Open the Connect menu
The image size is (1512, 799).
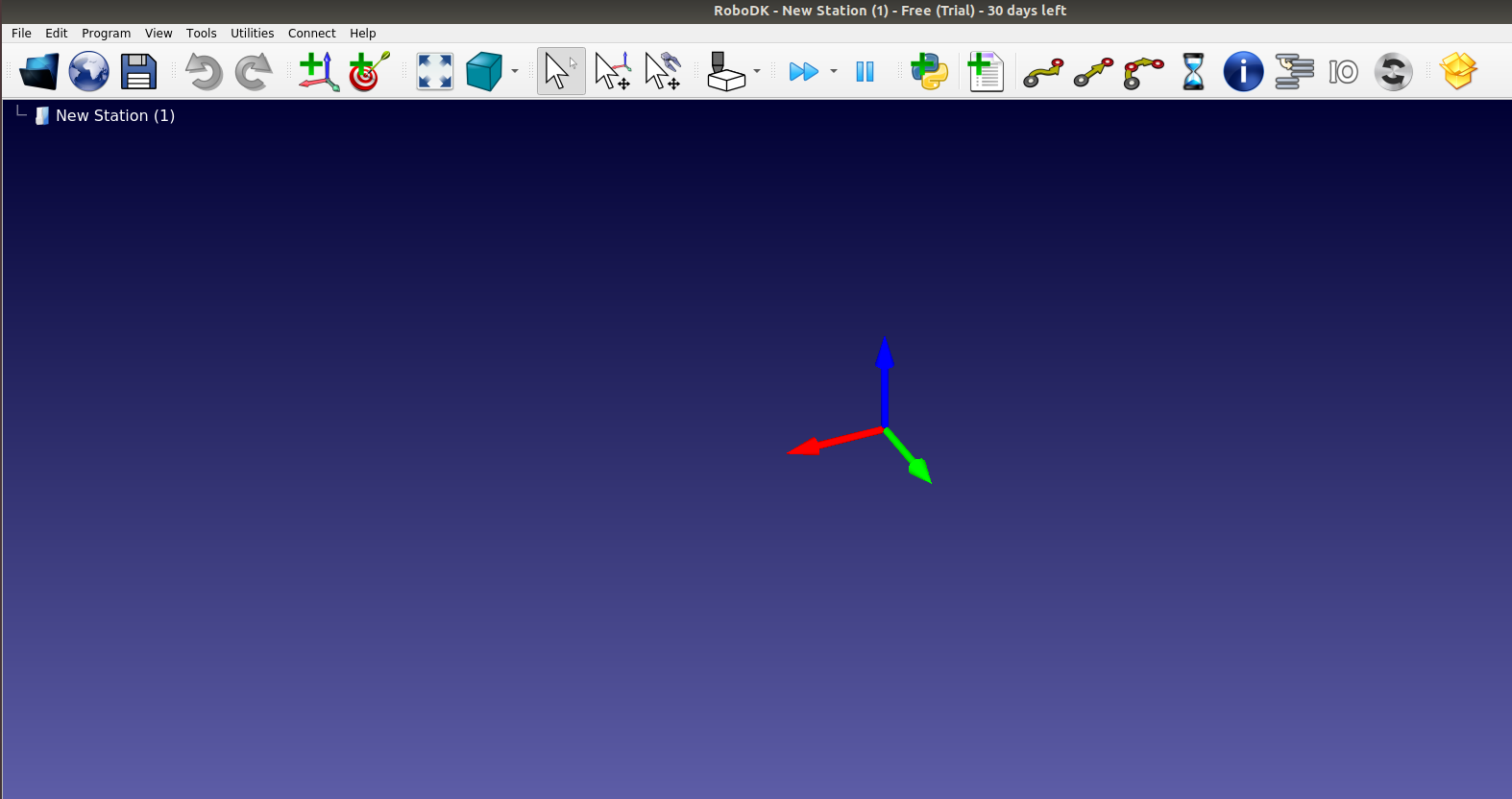pyautogui.click(x=311, y=33)
